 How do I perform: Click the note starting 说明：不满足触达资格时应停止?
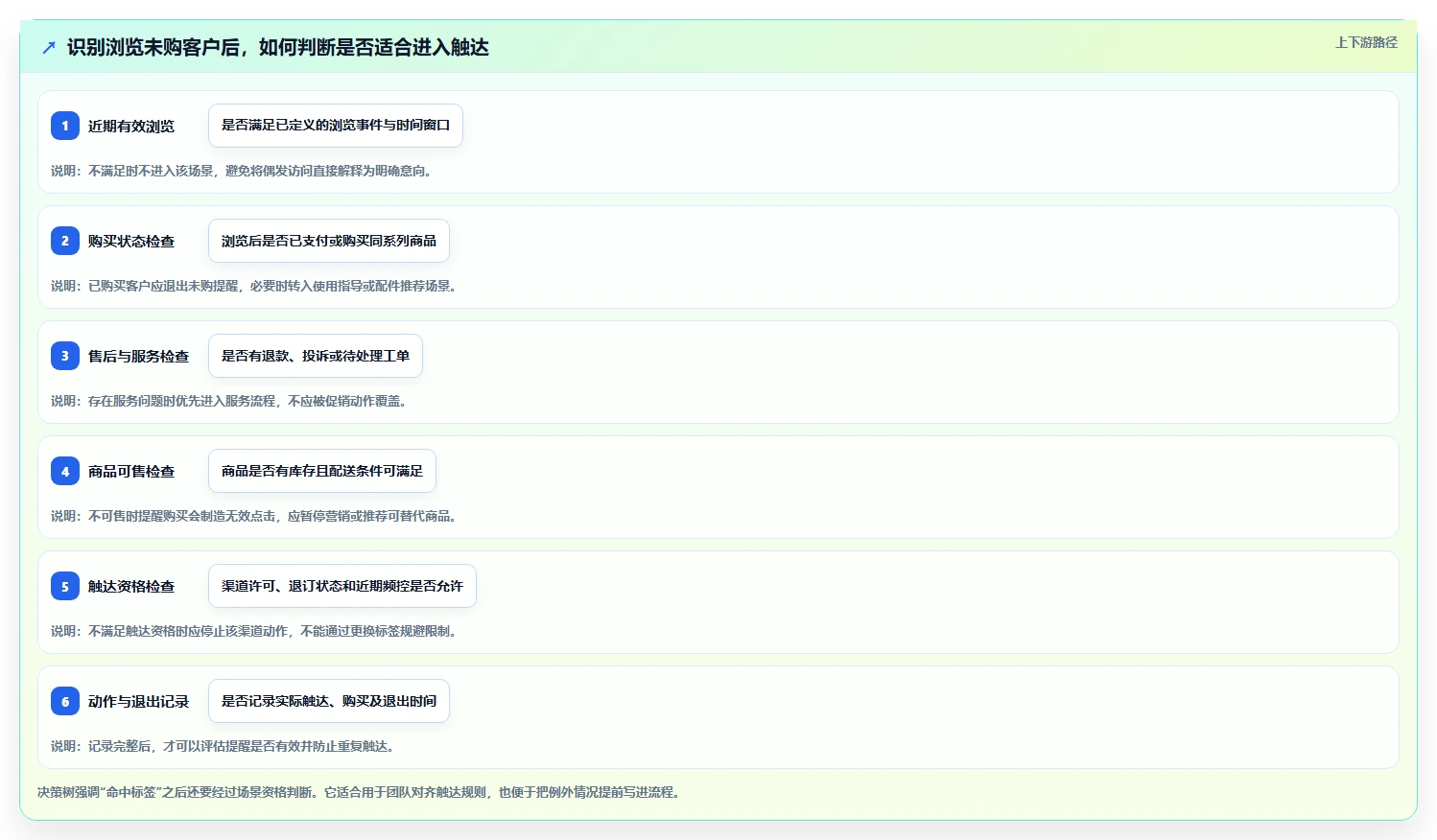tap(256, 631)
